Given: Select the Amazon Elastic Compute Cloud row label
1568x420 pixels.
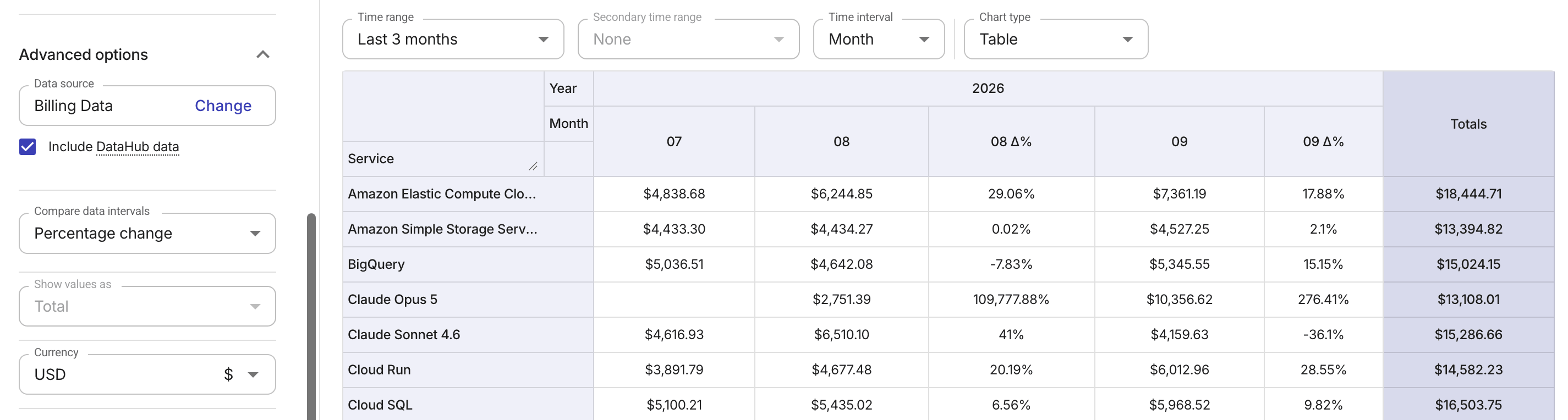Looking at the screenshot, I should click(x=468, y=194).
